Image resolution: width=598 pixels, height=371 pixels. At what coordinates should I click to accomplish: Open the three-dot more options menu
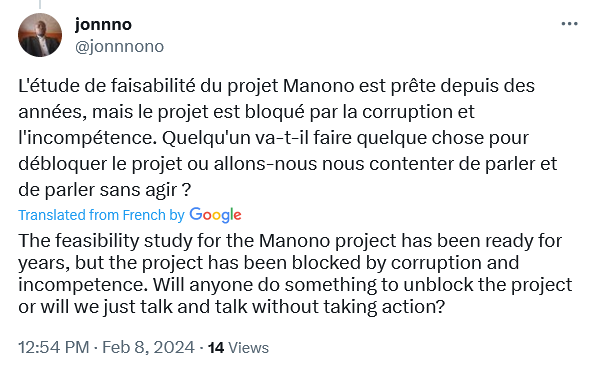point(569,24)
